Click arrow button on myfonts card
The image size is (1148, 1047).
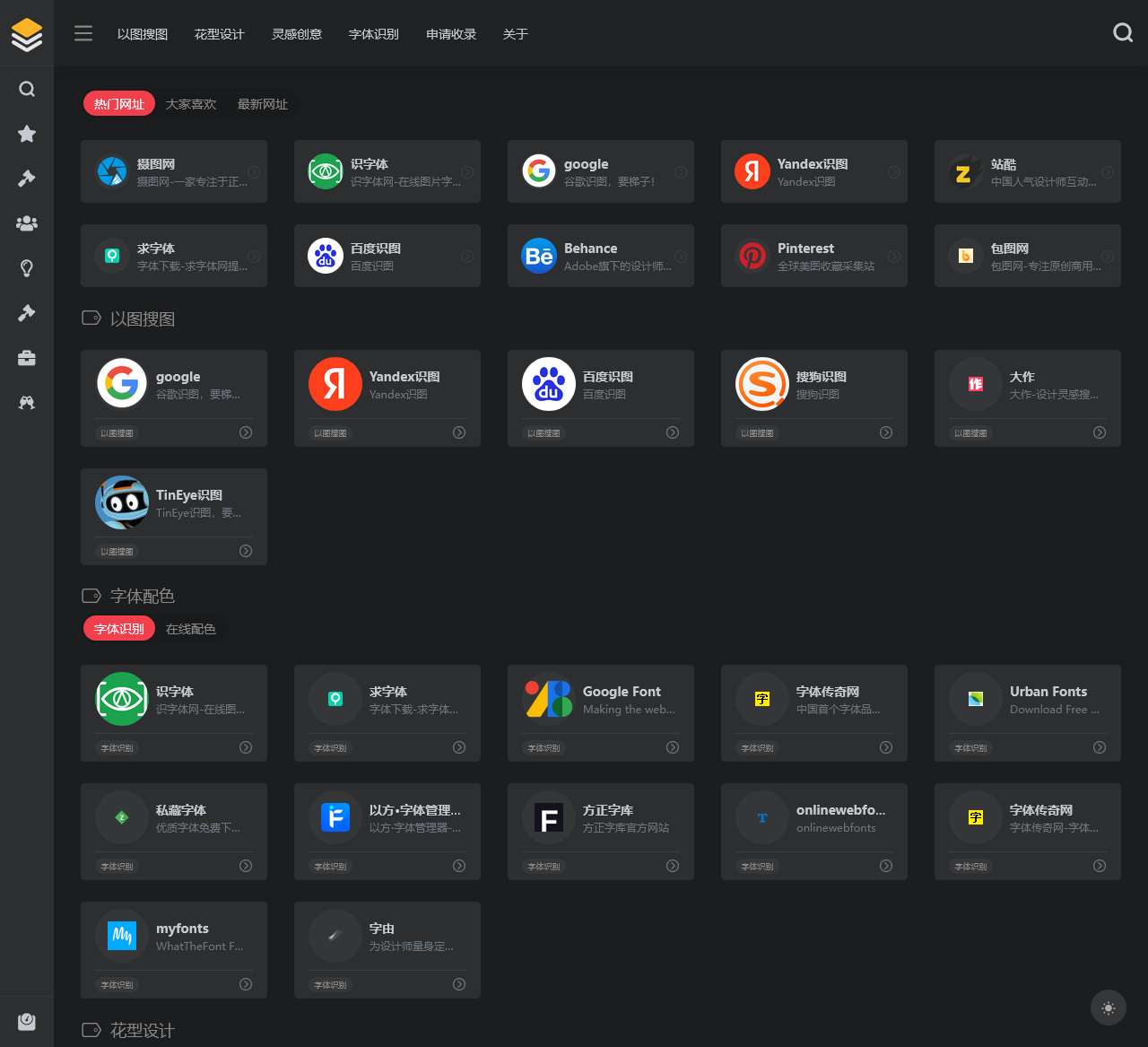pos(246,984)
